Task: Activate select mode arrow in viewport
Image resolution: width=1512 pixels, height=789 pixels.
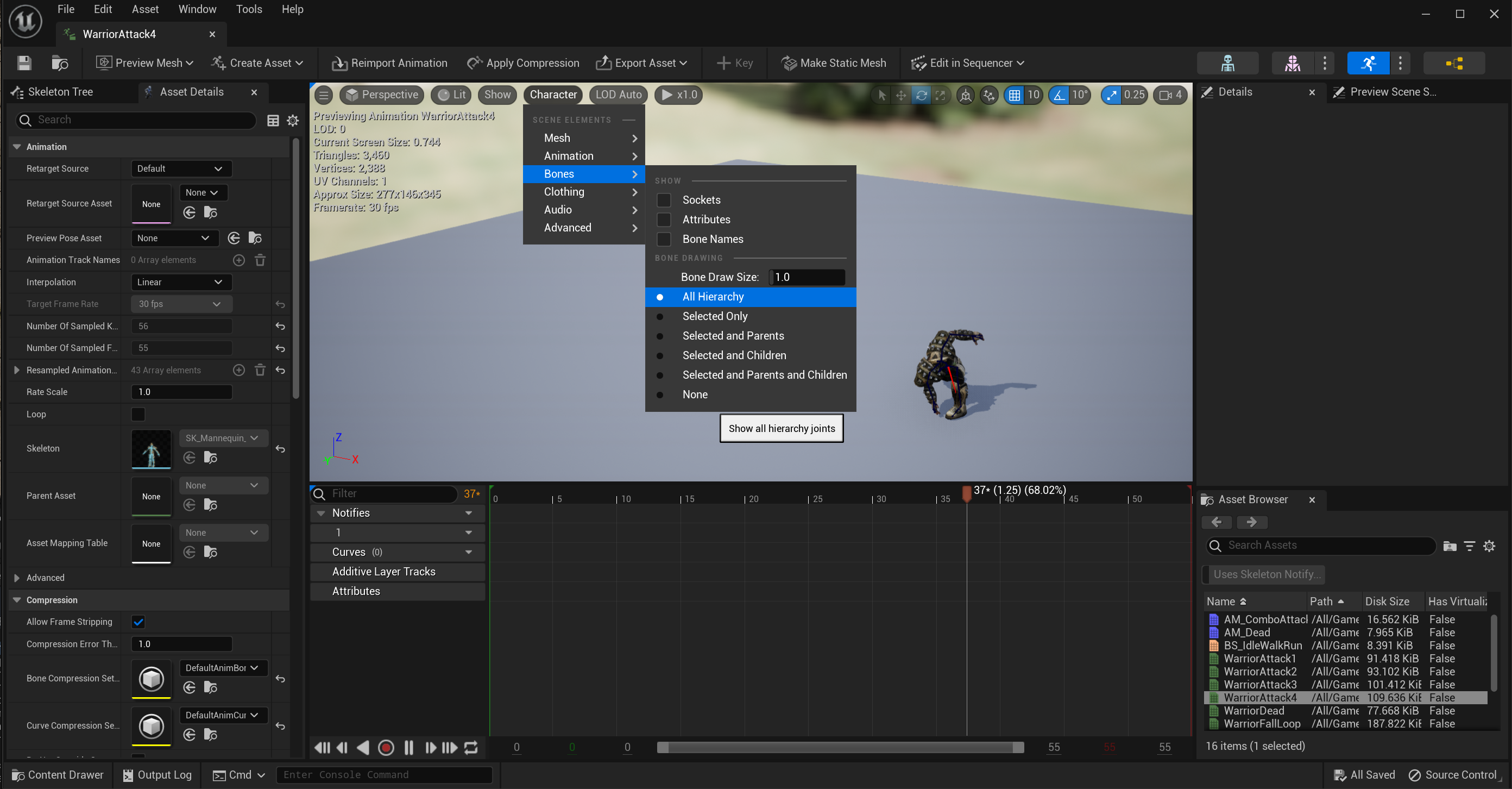Action: pos(881,95)
